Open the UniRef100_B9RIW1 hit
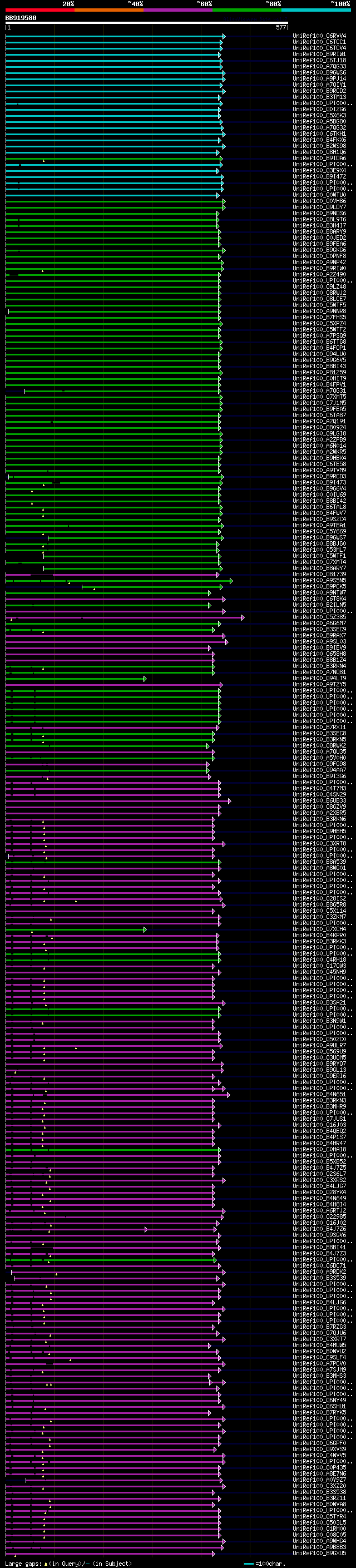The height and width of the screenshot is (1568, 356). pos(319,54)
